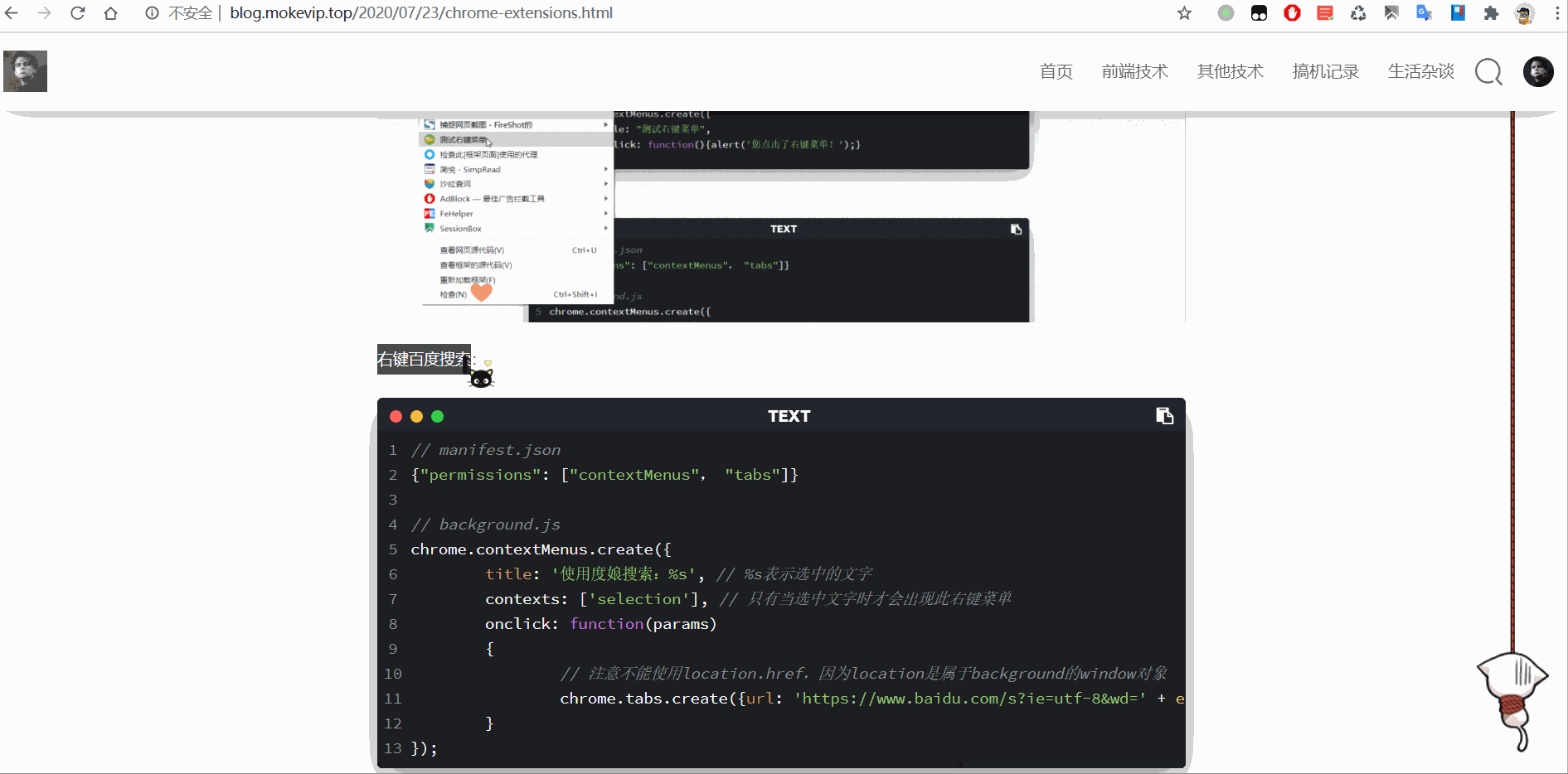Screen dimensions: 1568x774
Task: Open the 其他技术 nav menu
Action: click(x=1230, y=71)
